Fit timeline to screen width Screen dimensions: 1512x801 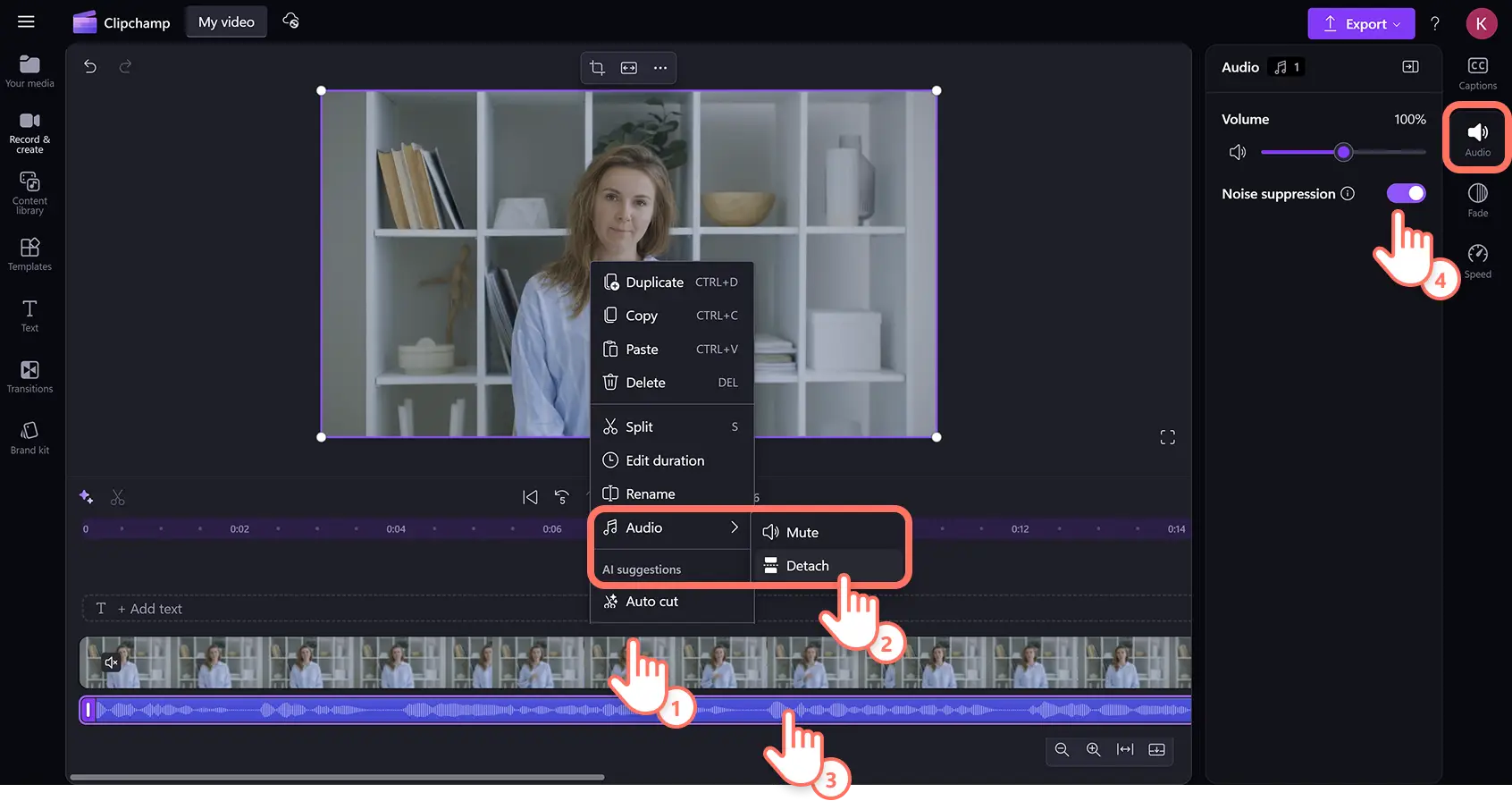(x=1125, y=750)
